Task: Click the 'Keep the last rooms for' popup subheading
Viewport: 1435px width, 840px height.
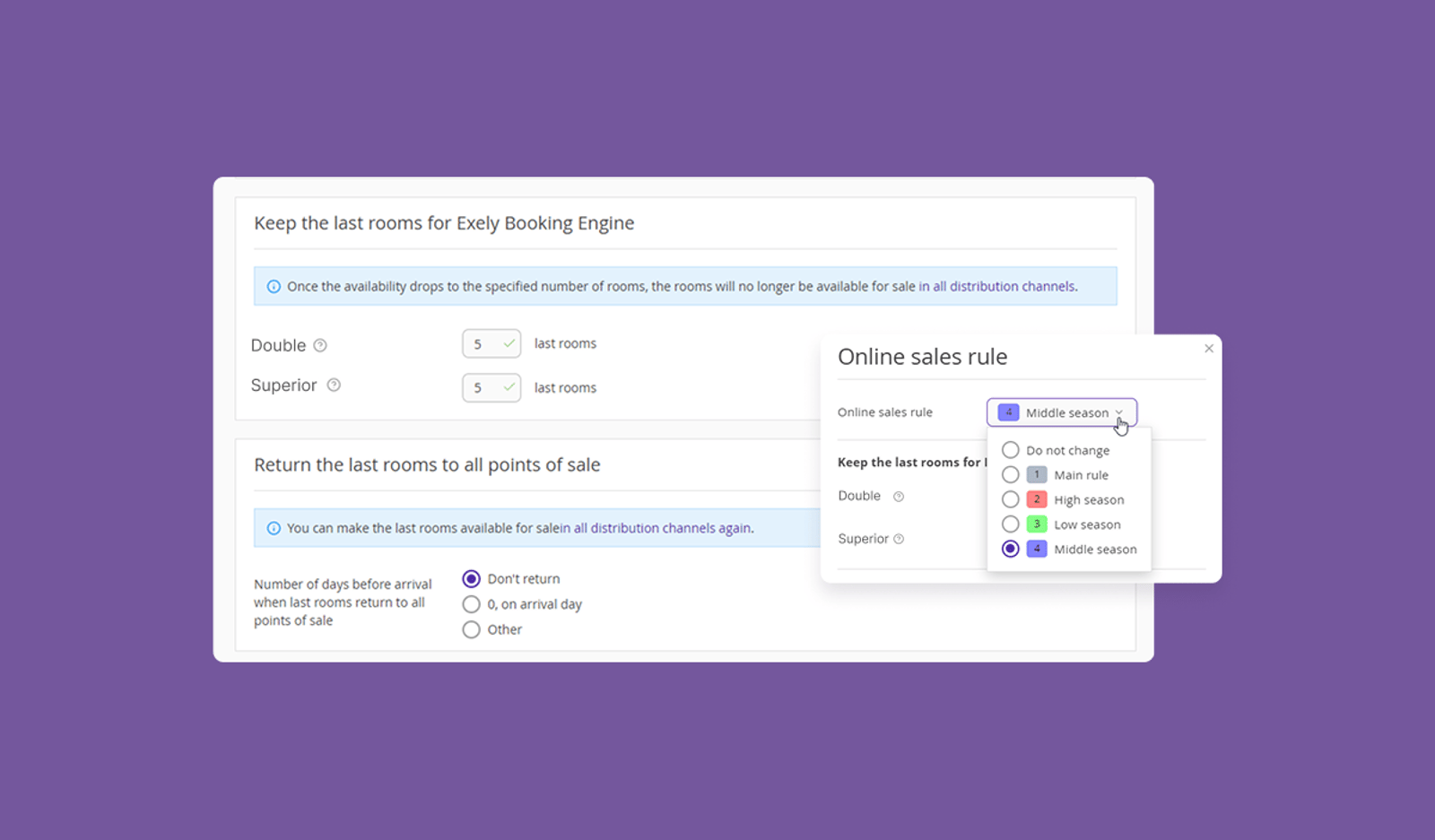Action: [911, 463]
